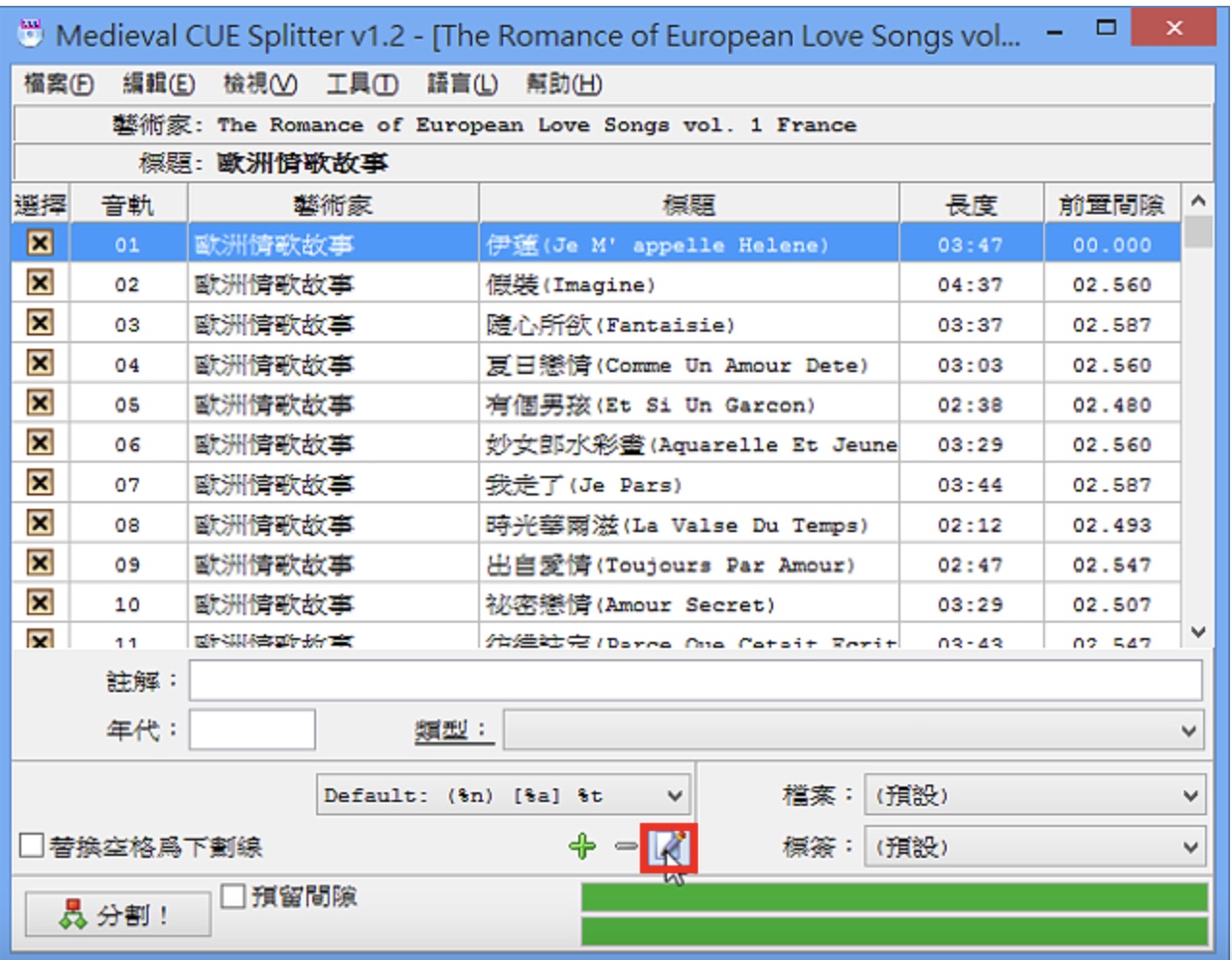Screen dimensions: 1232x960
Task: Uncheck track 10 checkbox
Action: tap(40, 603)
